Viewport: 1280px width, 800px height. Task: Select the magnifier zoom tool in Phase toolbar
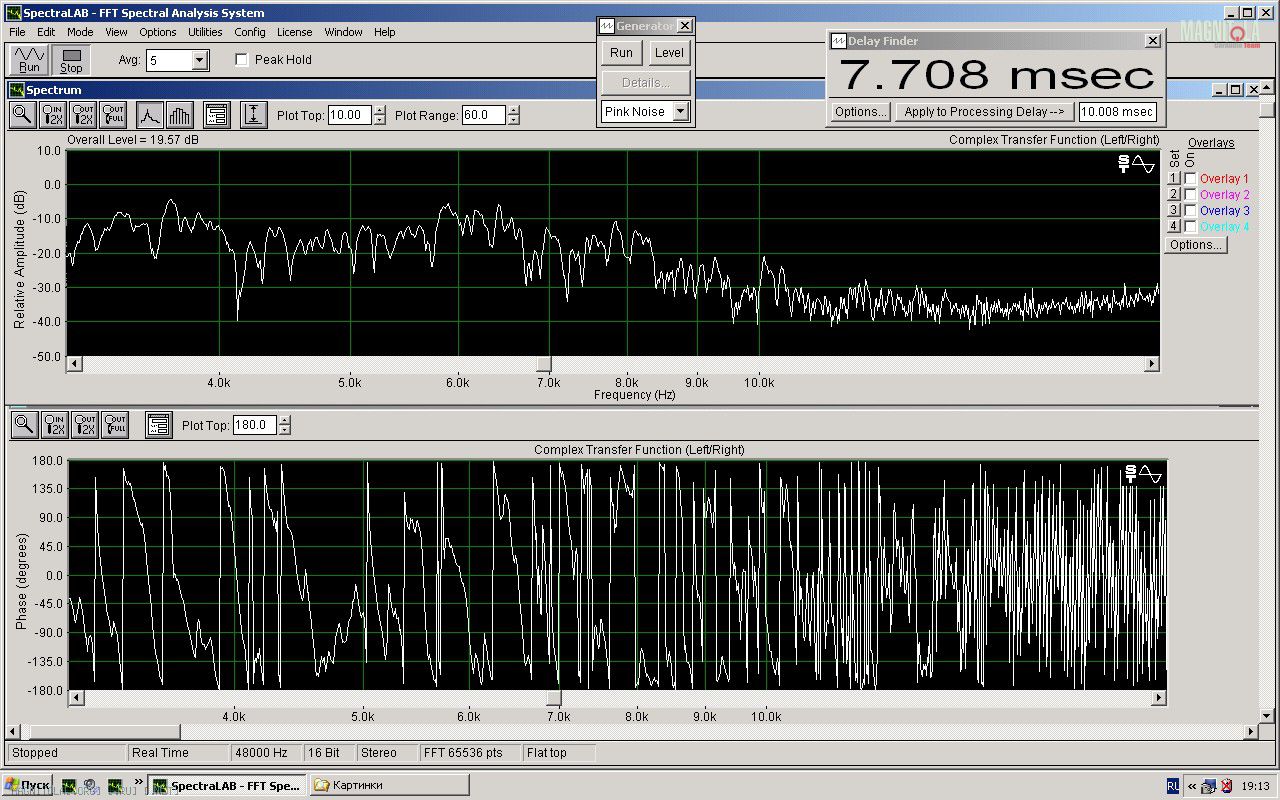click(24, 425)
